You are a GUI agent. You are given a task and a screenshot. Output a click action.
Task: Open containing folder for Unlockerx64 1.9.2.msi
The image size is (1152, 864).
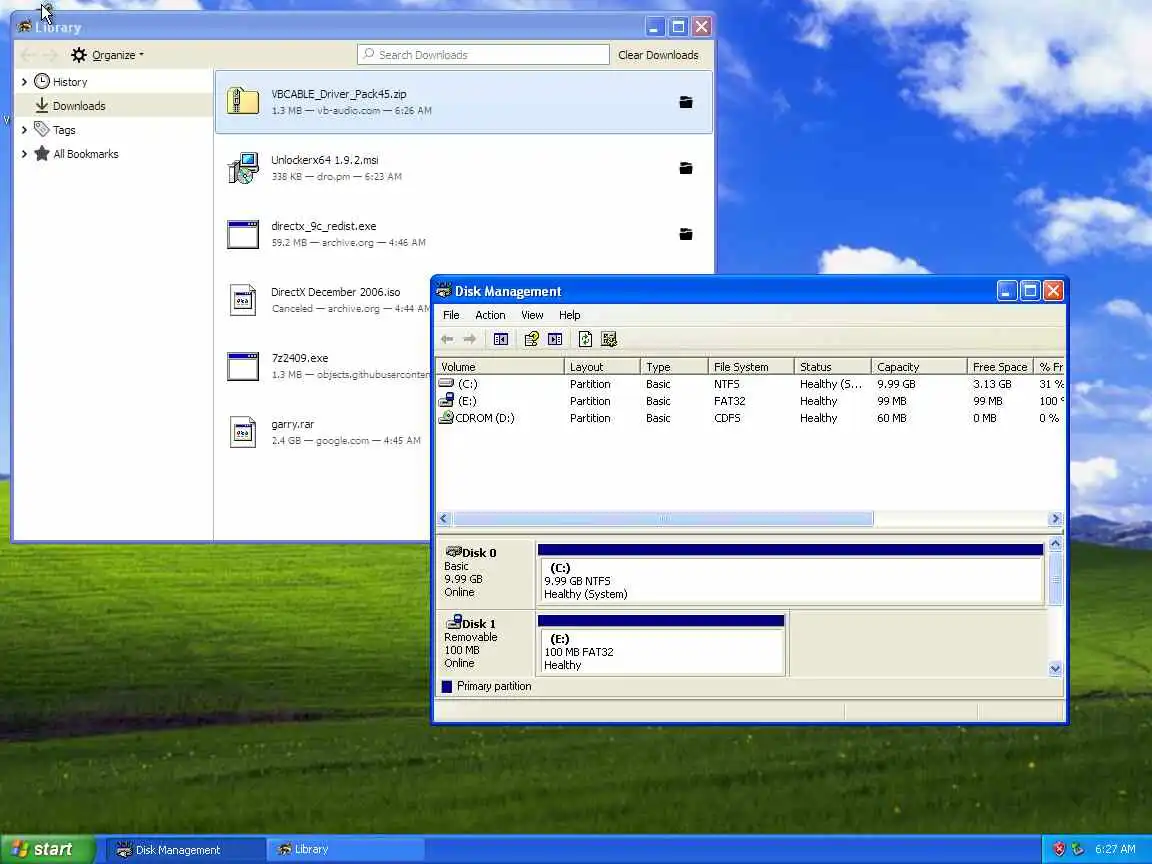click(x=685, y=168)
